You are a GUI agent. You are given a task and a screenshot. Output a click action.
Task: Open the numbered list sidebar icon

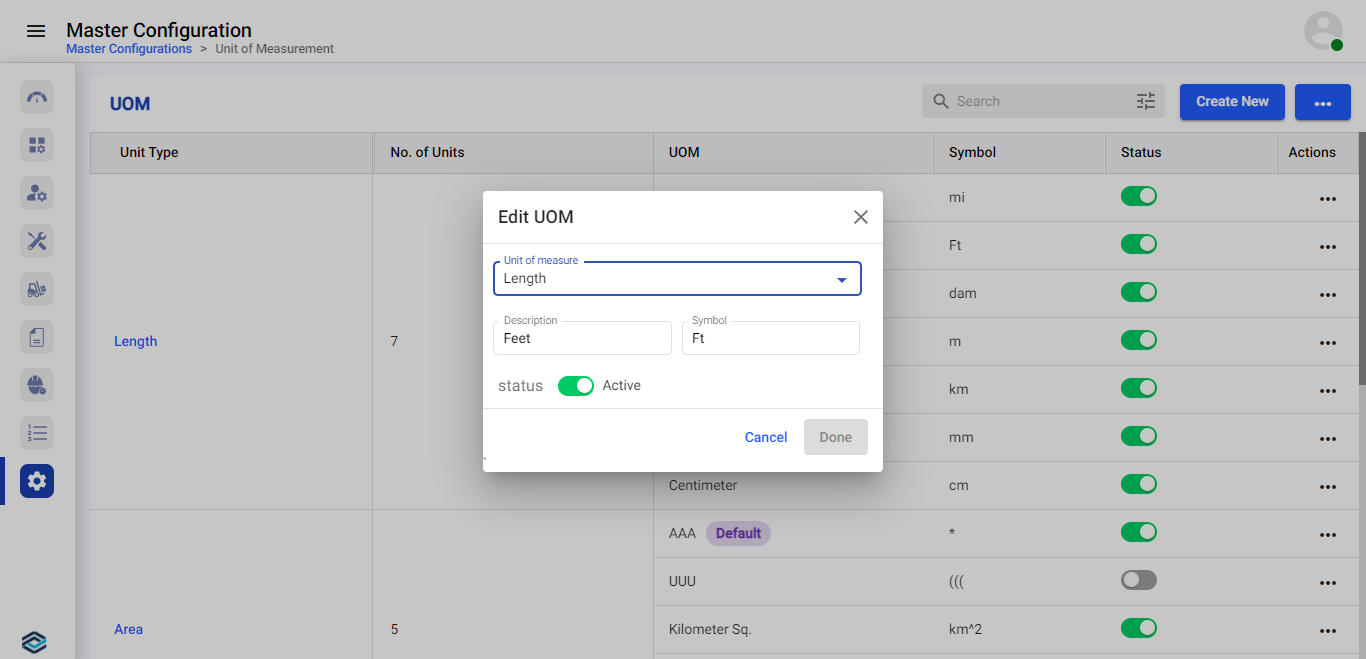[x=37, y=433]
